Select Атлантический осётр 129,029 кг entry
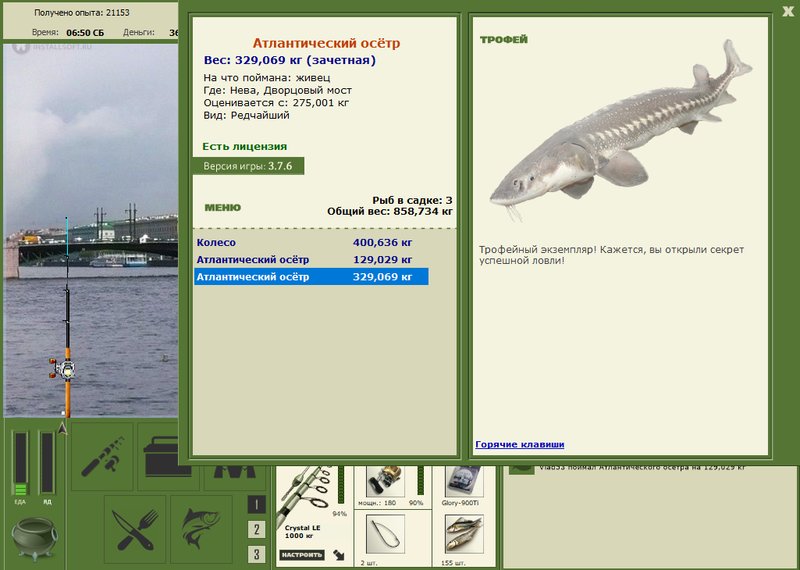The width and height of the screenshot is (800, 570). pos(311,260)
